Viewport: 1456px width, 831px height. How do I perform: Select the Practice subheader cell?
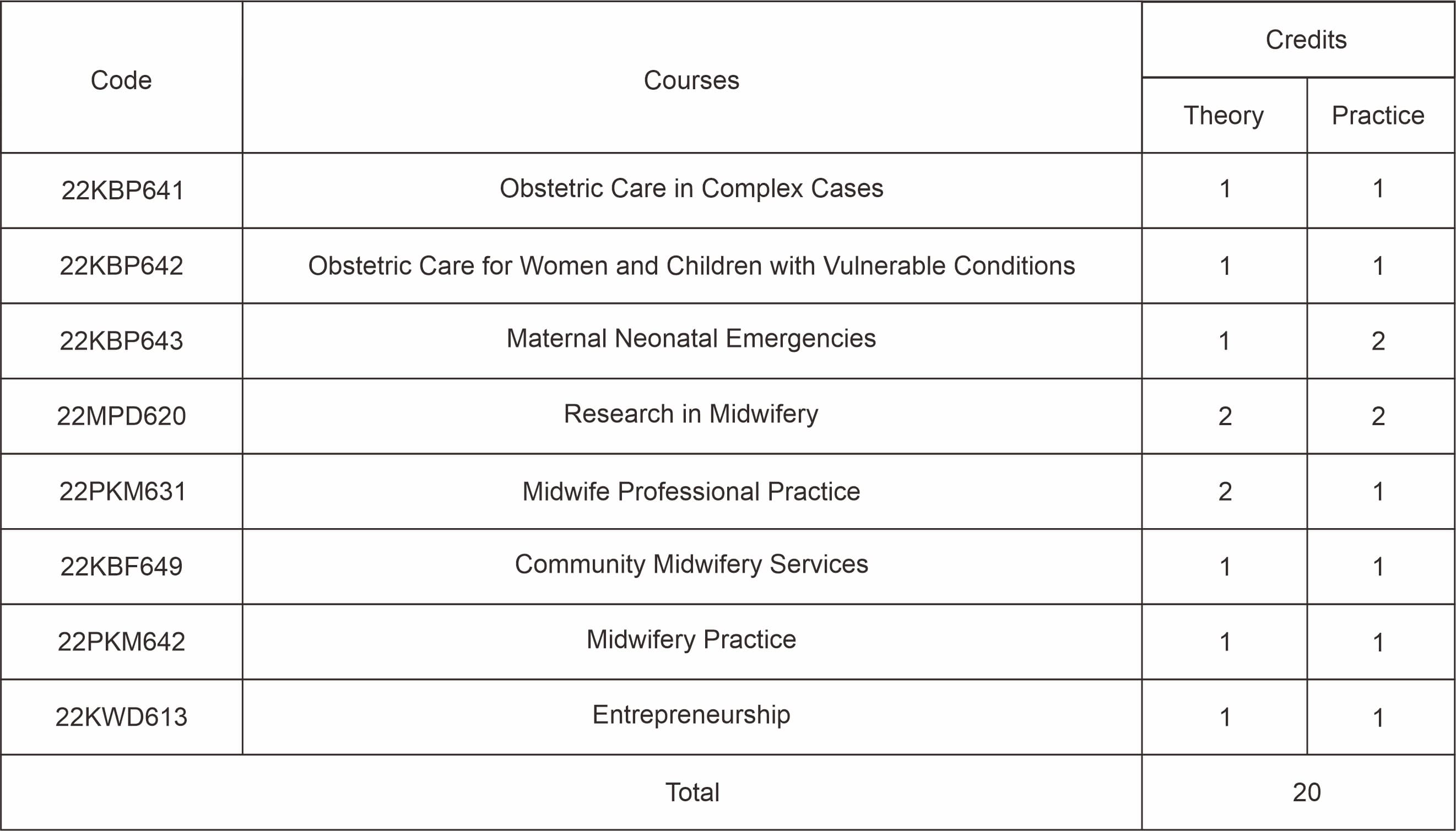point(1378,115)
